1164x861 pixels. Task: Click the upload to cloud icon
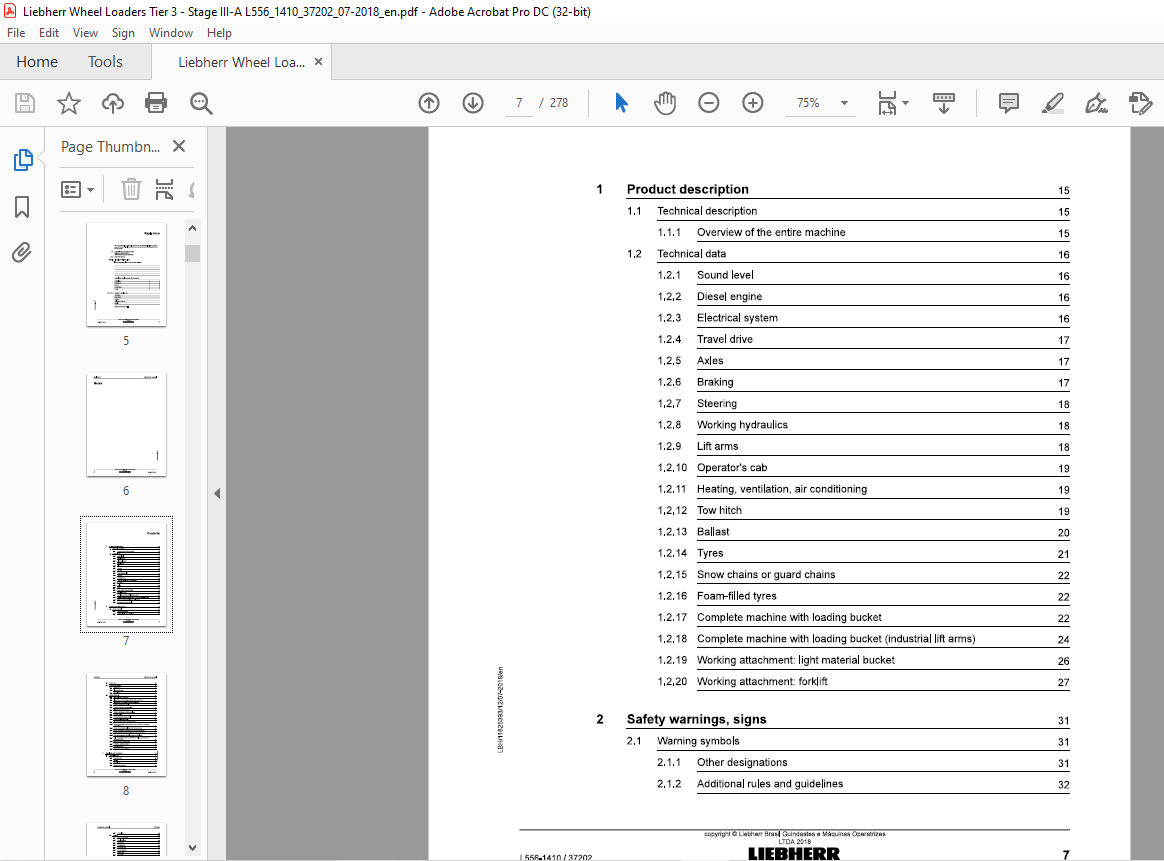point(112,103)
